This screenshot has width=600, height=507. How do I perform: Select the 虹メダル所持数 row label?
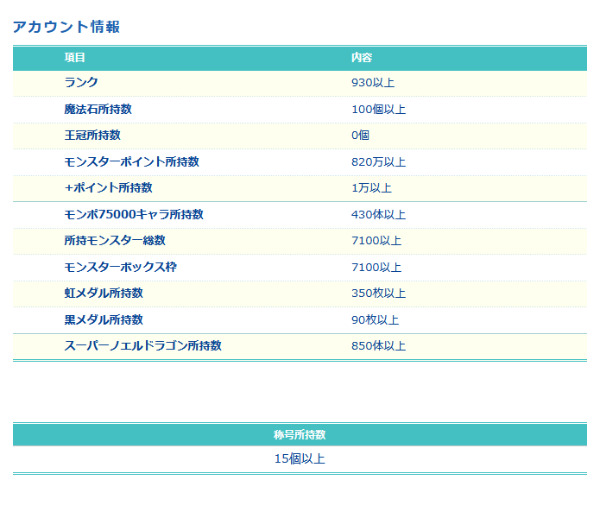(103, 293)
